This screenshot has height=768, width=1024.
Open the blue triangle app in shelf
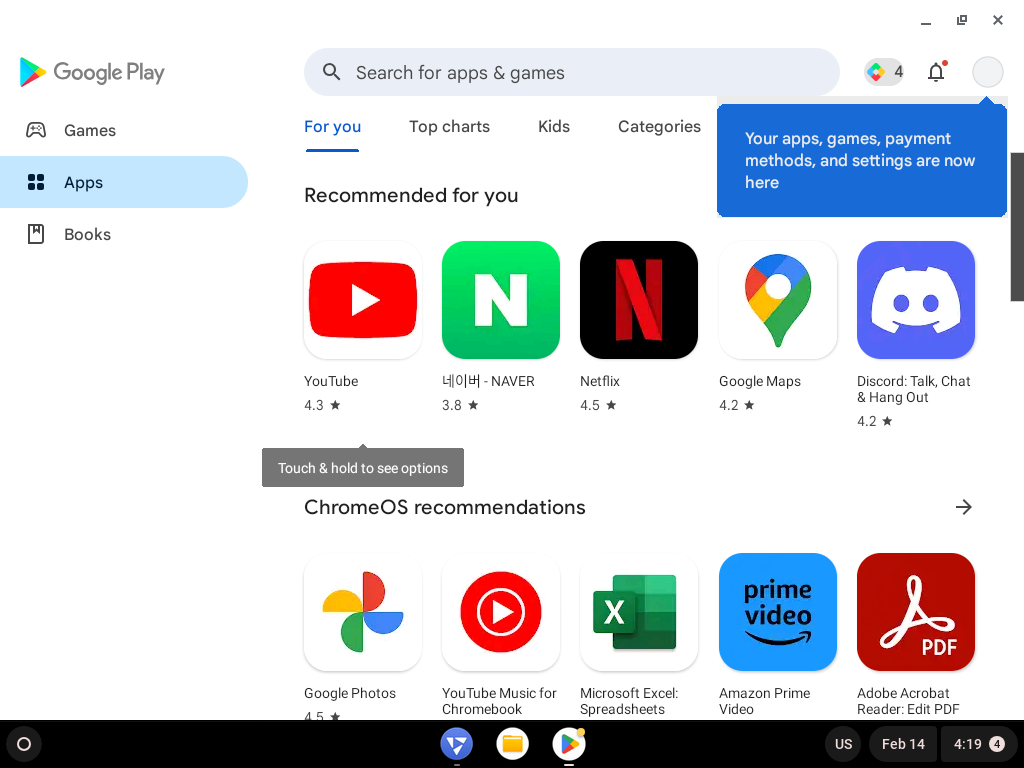456,744
